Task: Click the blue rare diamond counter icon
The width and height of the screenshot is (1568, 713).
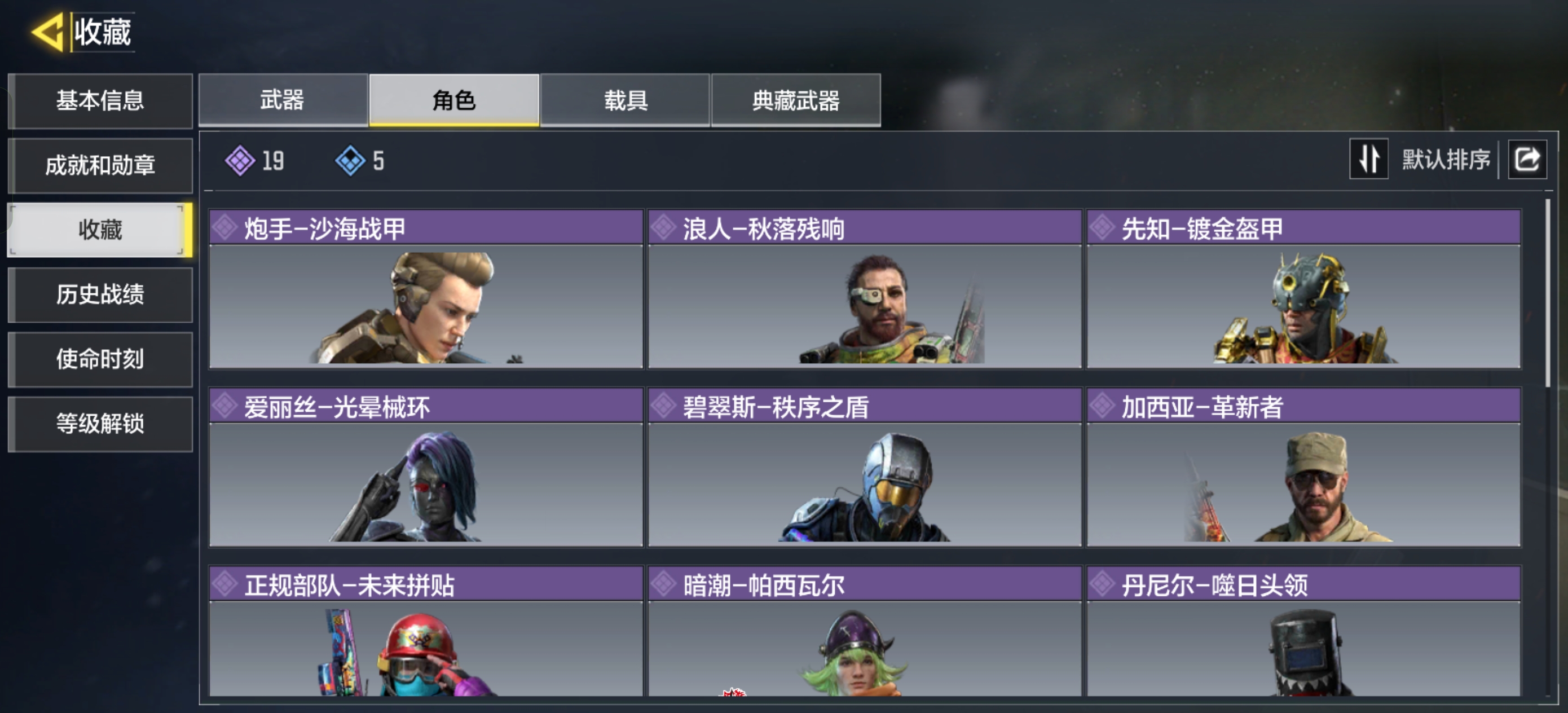Action: pos(351,161)
